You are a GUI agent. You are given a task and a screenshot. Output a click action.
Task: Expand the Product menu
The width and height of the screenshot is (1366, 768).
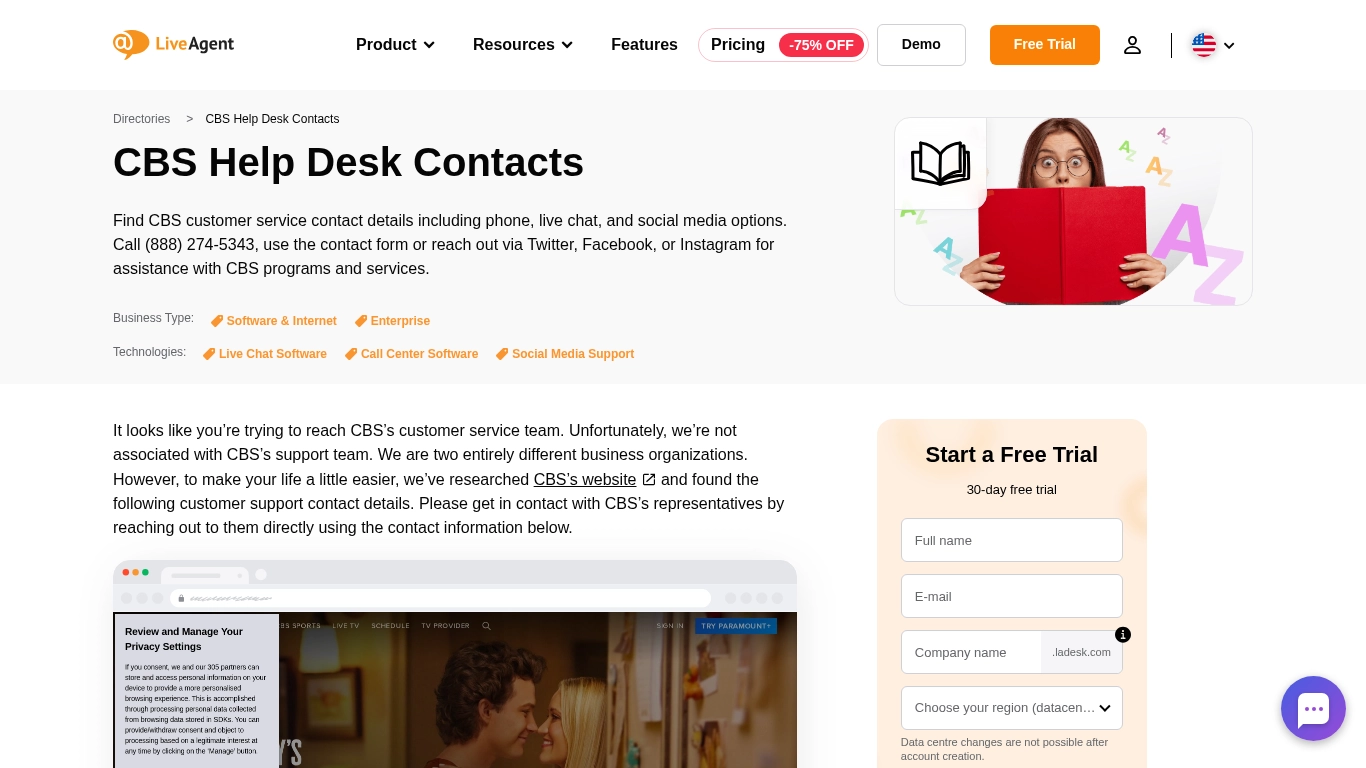point(395,45)
